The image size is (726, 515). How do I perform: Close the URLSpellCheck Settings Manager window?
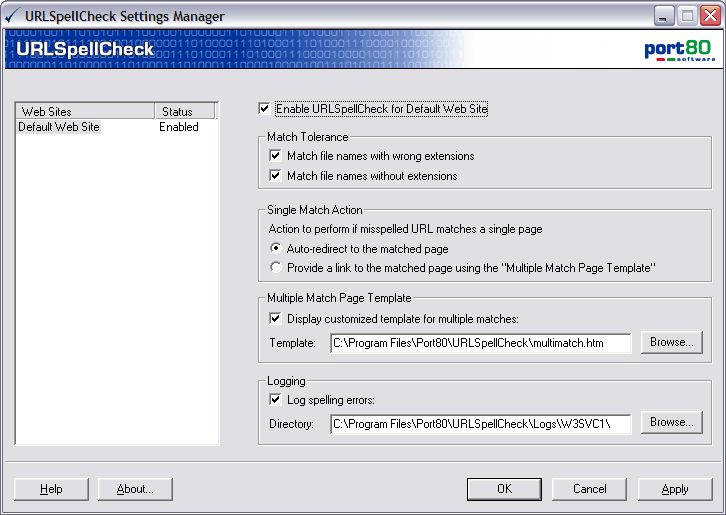(710, 16)
